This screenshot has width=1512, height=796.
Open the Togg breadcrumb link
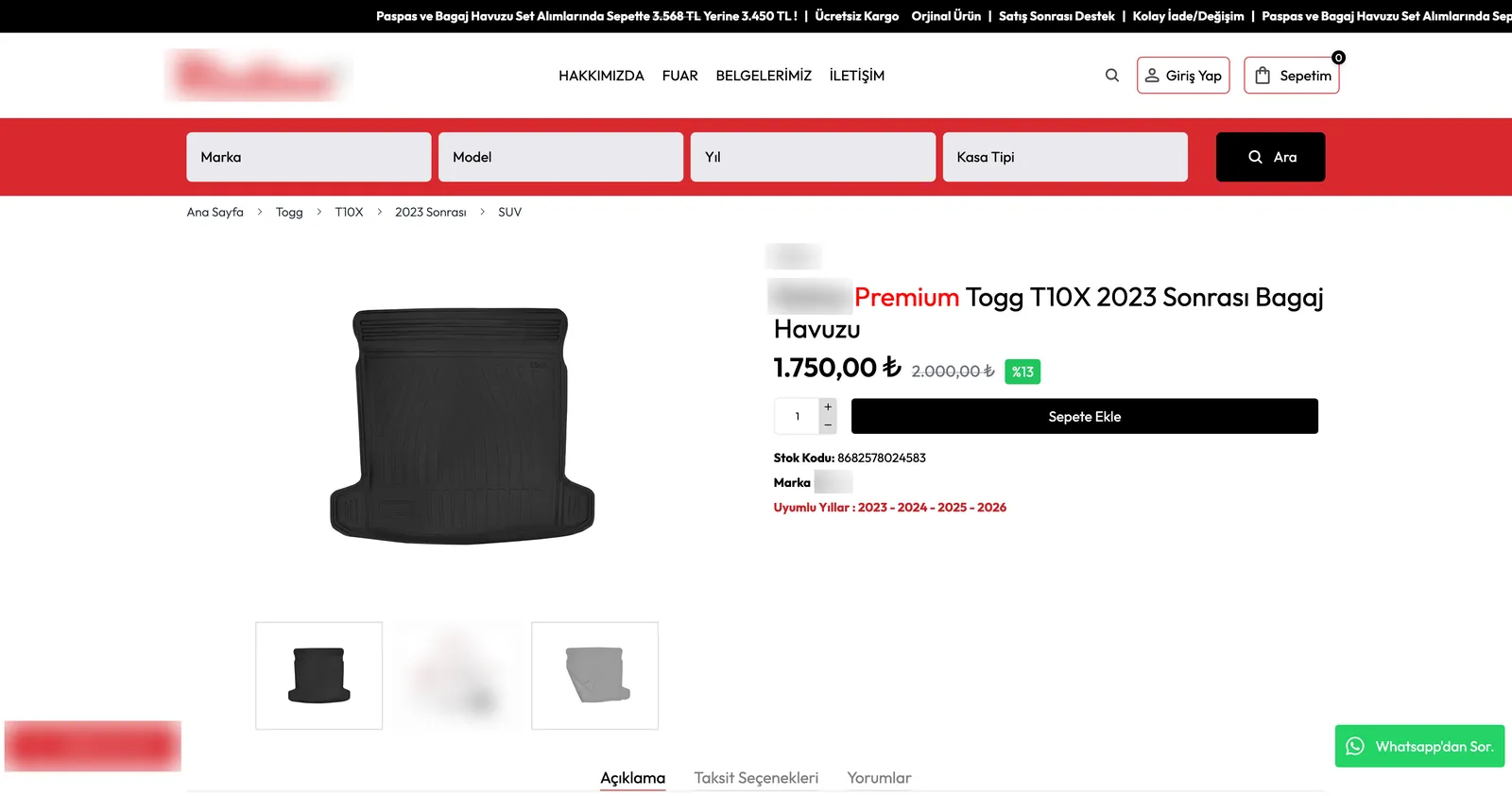click(x=289, y=212)
